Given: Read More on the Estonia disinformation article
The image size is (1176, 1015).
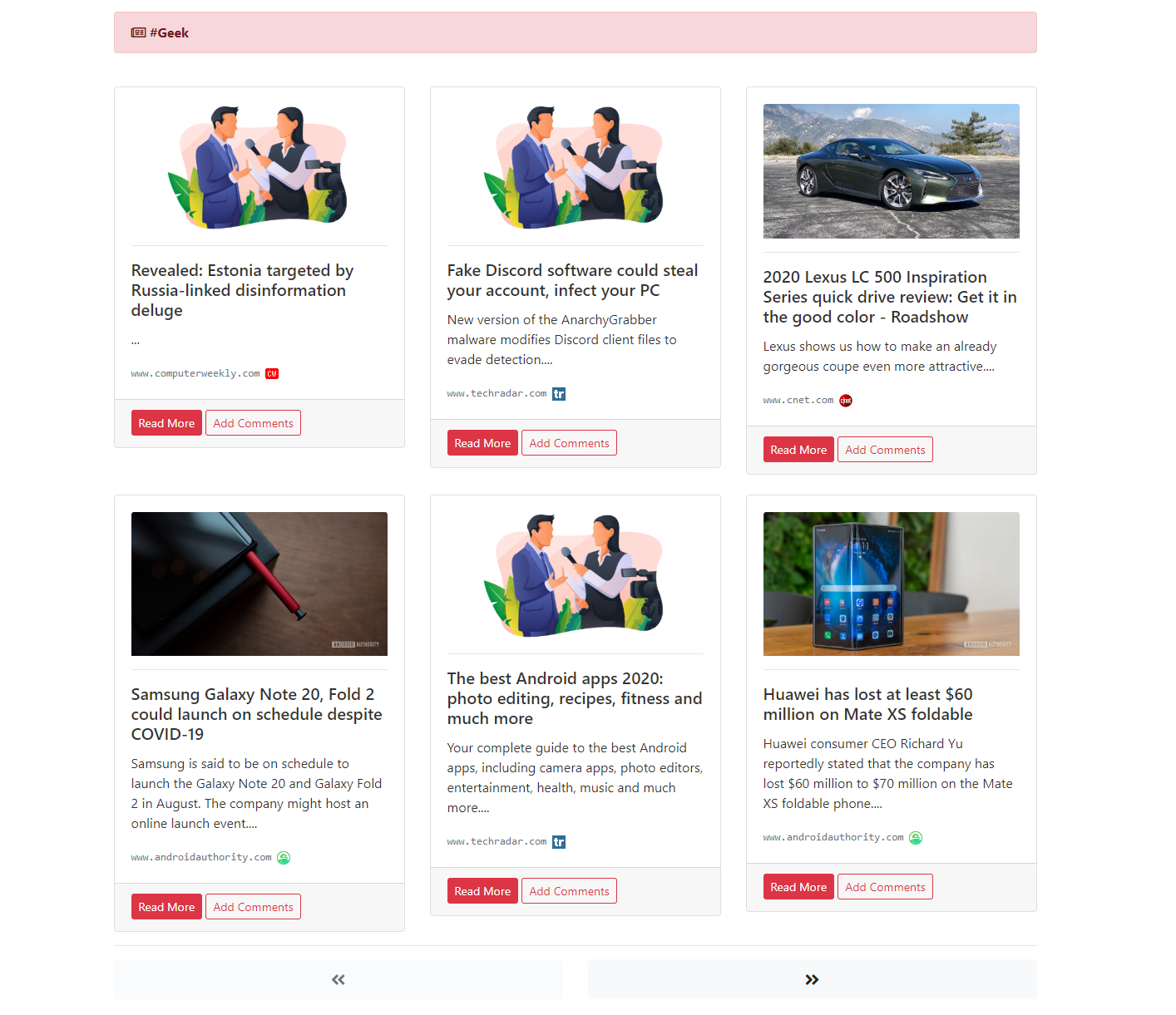Looking at the screenshot, I should click(x=166, y=423).
